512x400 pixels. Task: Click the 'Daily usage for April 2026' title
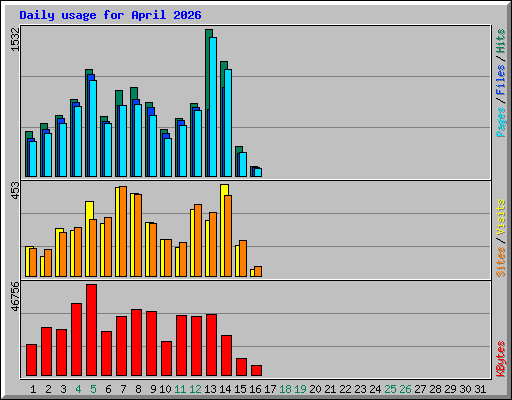coord(110,15)
